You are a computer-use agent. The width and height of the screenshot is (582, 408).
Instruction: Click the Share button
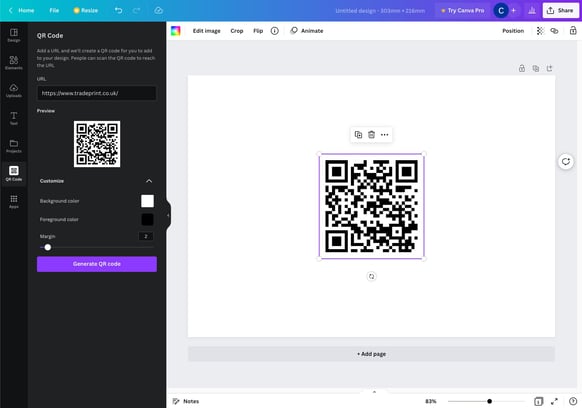[x=560, y=10]
